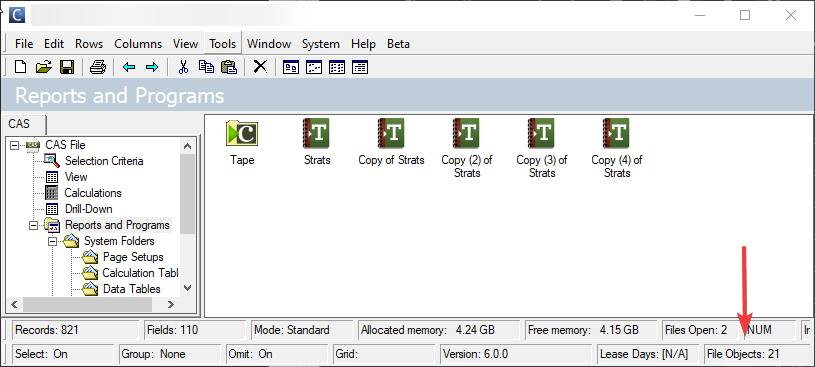
Task: Open the System menu
Action: 321,44
